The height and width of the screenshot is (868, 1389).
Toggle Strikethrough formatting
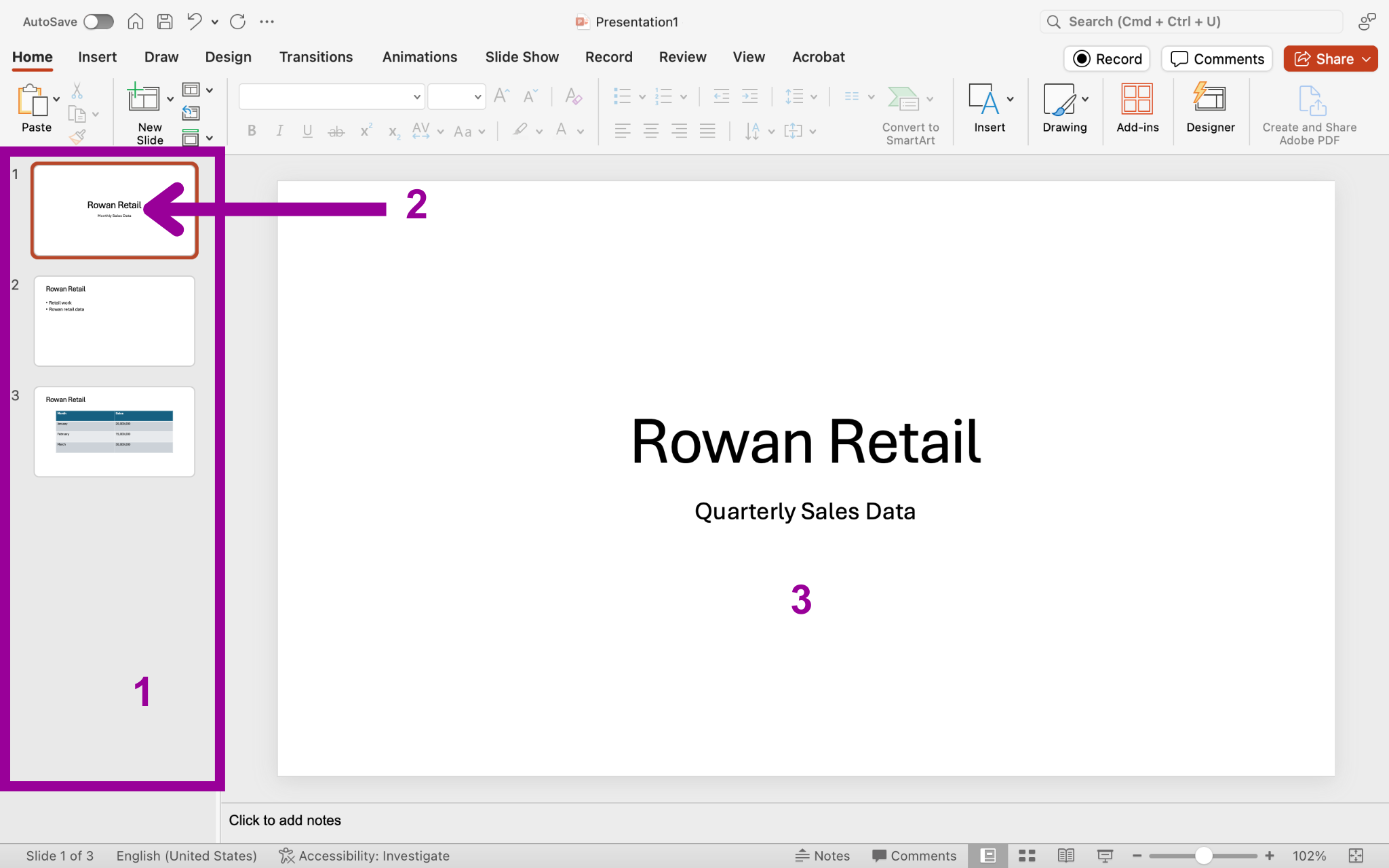point(336,132)
